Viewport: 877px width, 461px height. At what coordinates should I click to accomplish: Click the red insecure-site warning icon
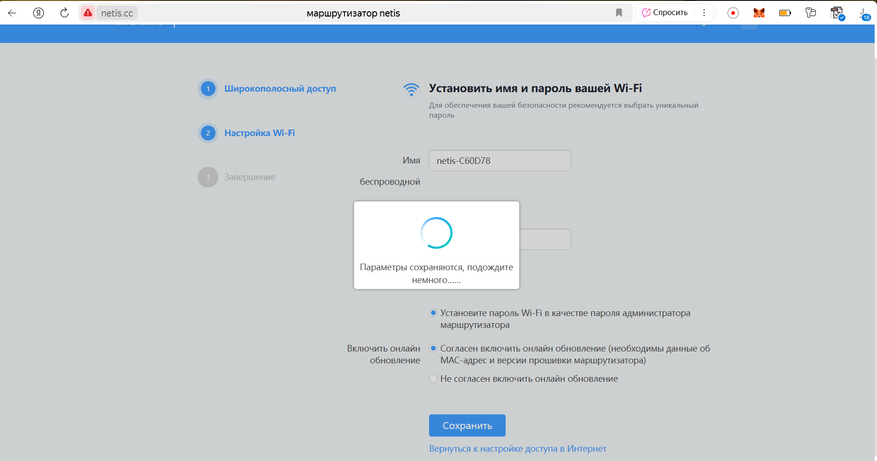(88, 13)
